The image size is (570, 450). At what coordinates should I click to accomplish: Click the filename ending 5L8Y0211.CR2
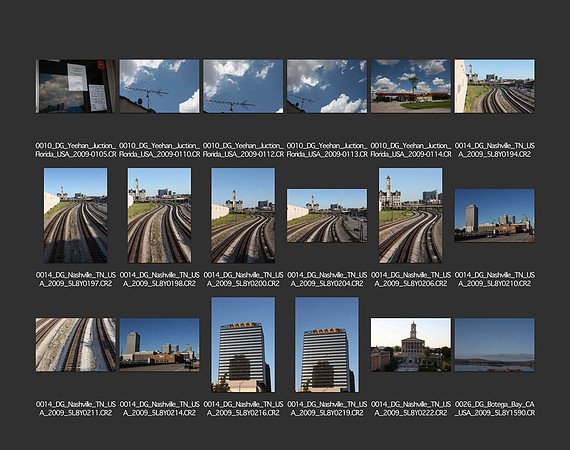76,409
